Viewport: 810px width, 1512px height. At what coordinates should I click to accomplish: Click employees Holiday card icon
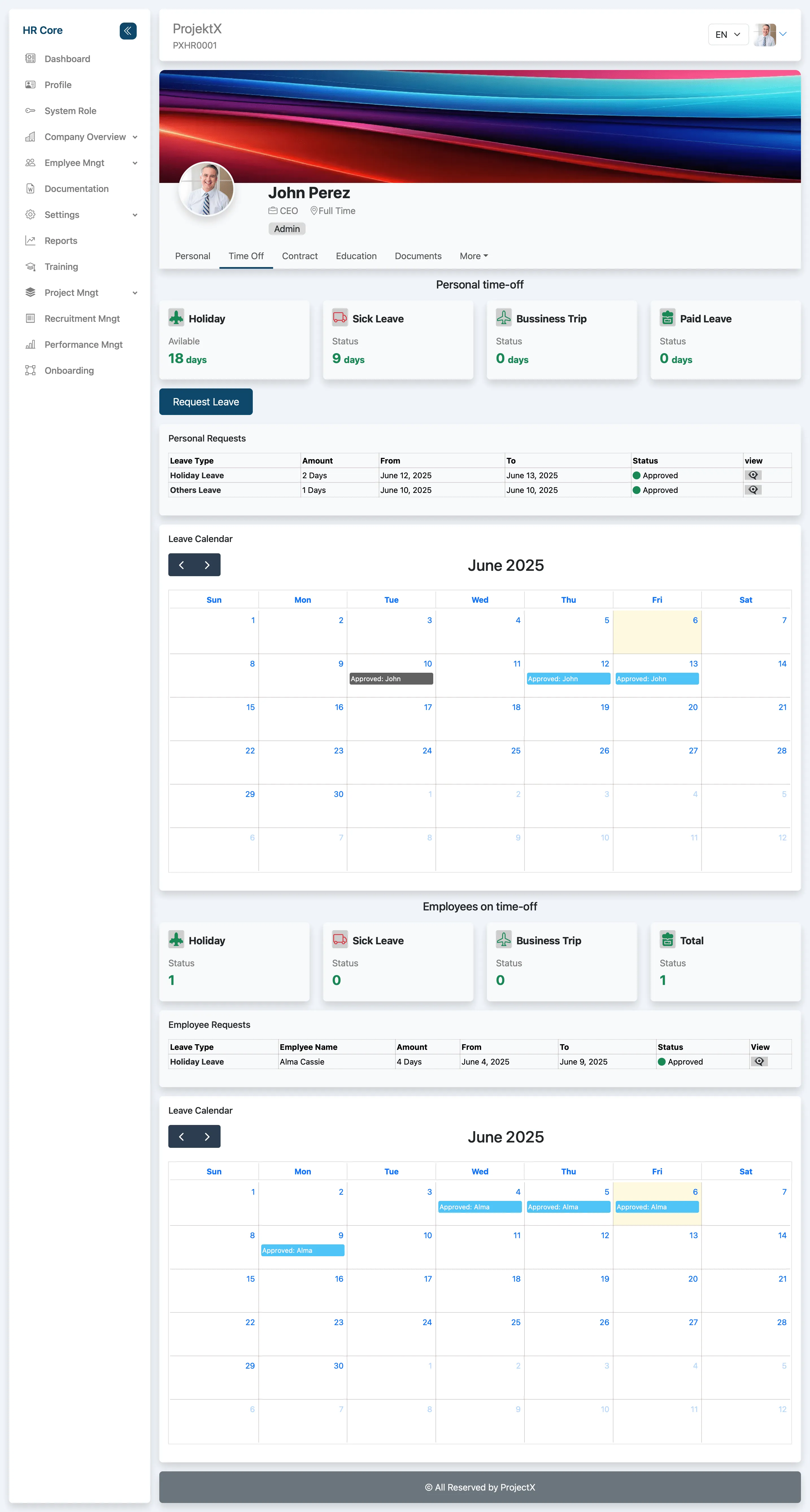pos(176,939)
